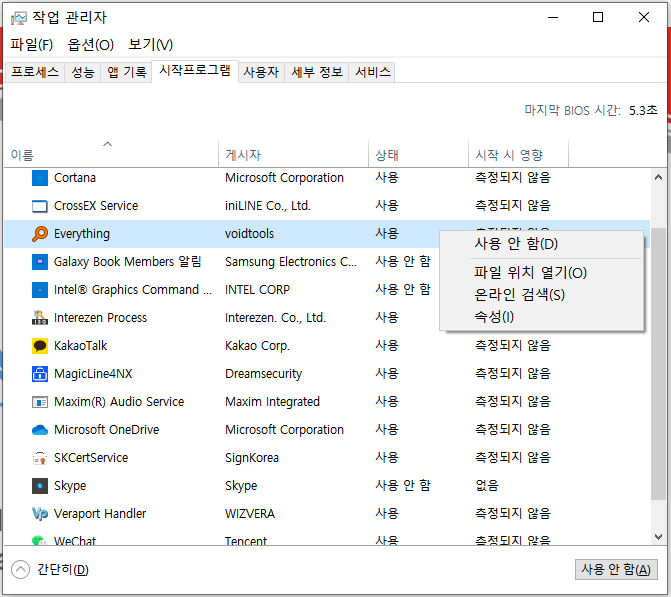671x597 pixels.
Task: Click the Interezen Process icon
Action: tap(40, 318)
